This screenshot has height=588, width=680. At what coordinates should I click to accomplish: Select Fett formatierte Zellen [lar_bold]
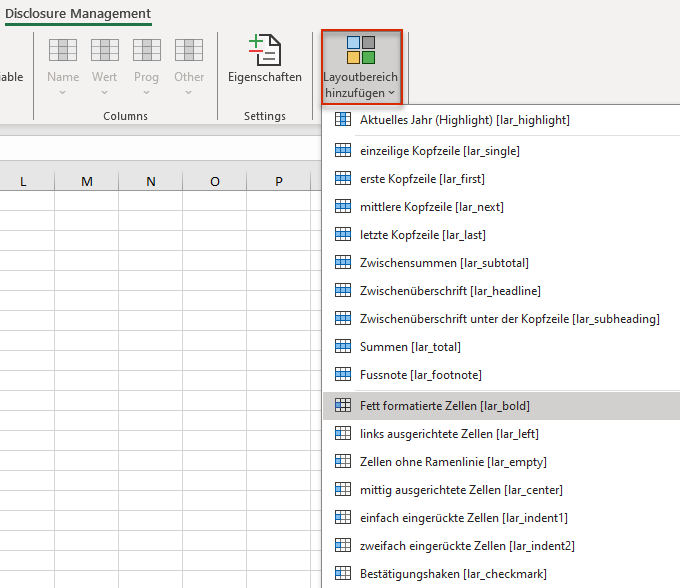coord(501,406)
